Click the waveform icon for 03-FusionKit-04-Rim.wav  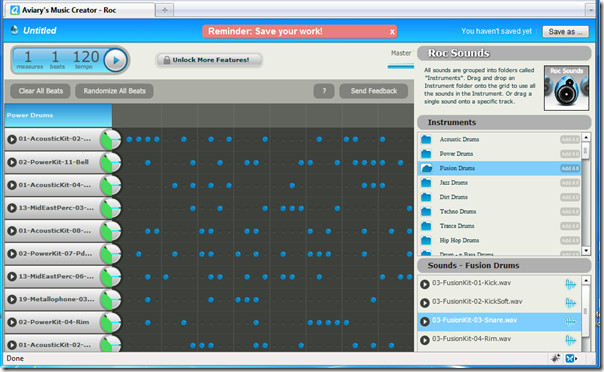570,340
